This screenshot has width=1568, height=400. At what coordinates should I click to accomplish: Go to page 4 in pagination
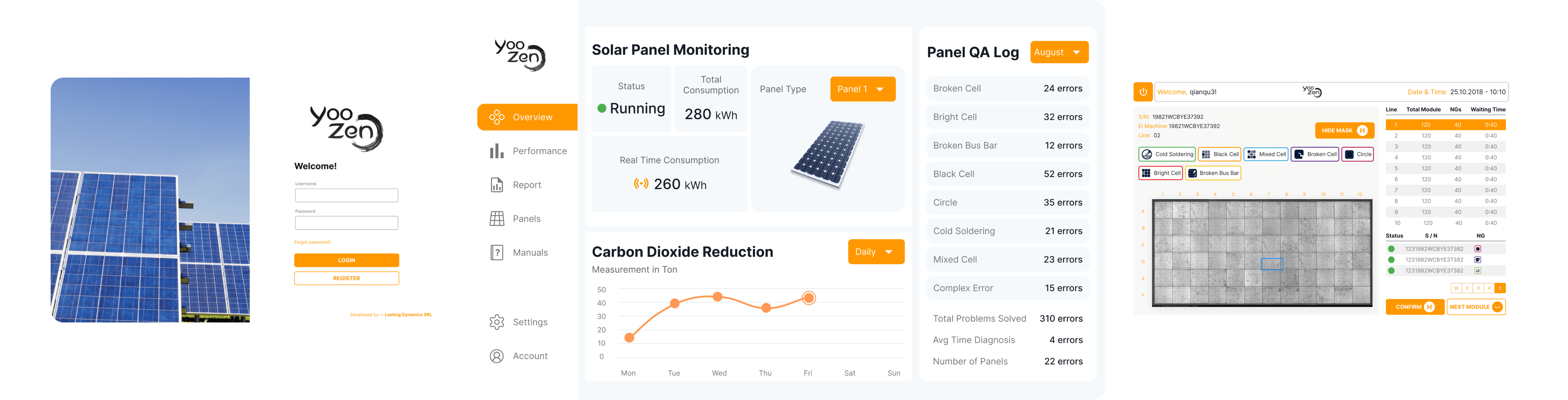pyautogui.click(x=1489, y=288)
